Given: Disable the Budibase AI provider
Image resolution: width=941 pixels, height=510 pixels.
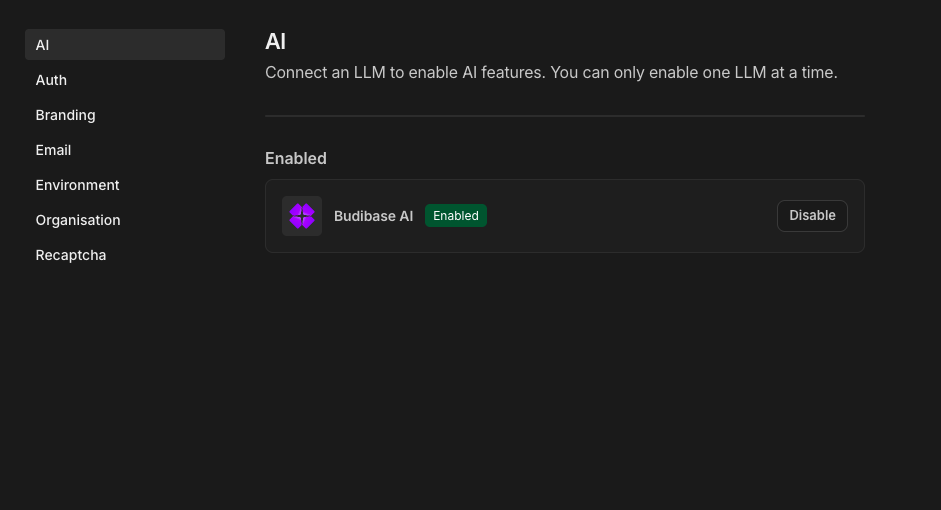Looking at the screenshot, I should [812, 215].
